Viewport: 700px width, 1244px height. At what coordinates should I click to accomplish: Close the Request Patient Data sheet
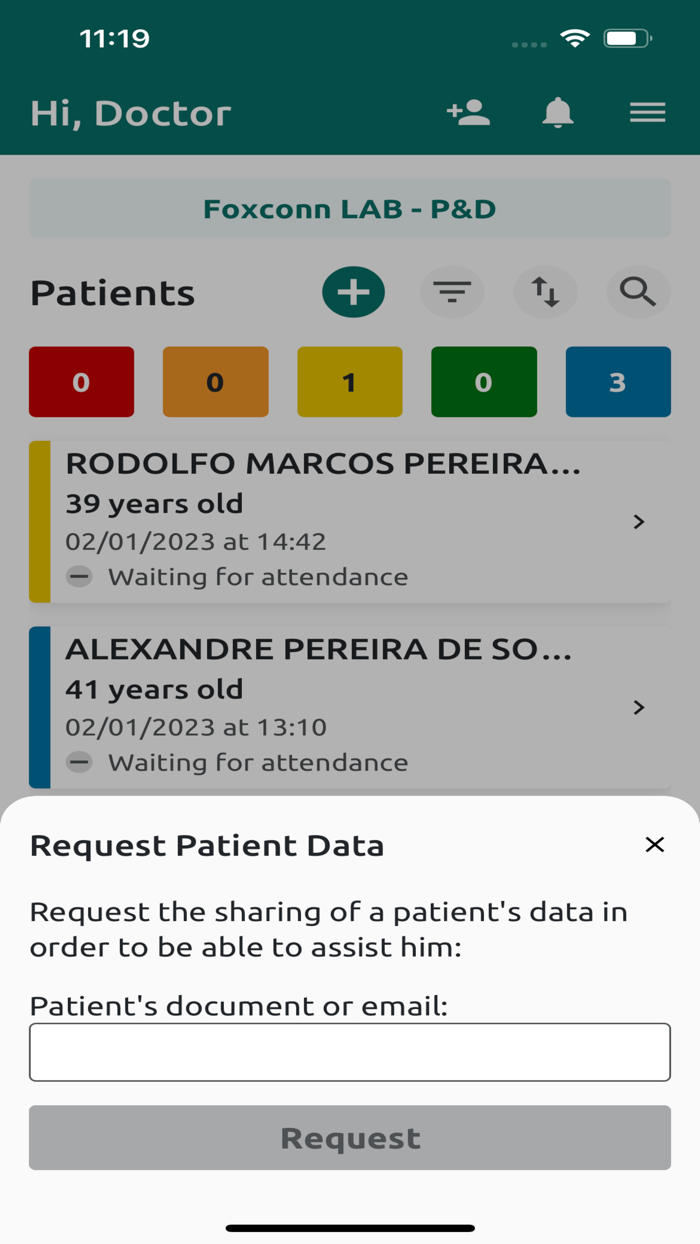[x=655, y=845]
